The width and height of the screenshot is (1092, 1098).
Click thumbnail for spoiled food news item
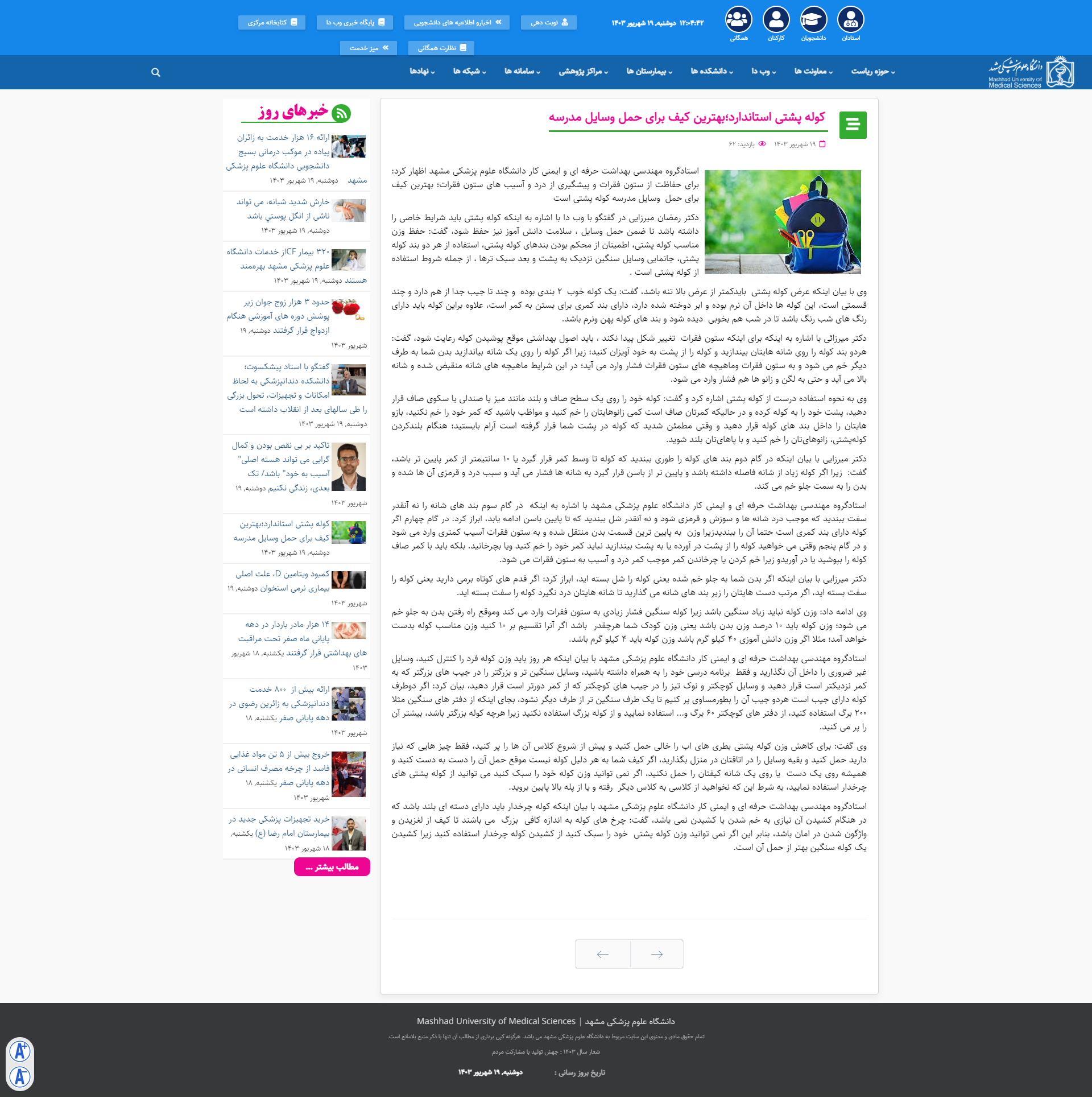pos(349,774)
